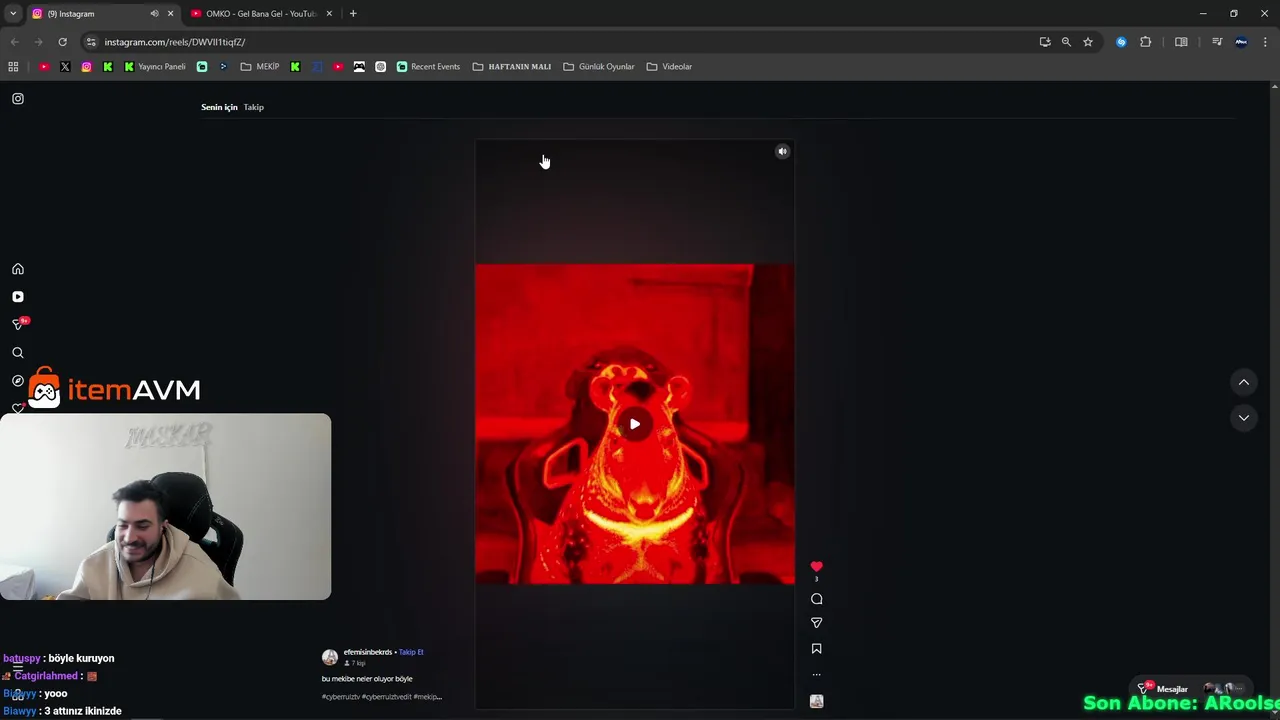Open the game controller bookmark icon

(x=359, y=67)
